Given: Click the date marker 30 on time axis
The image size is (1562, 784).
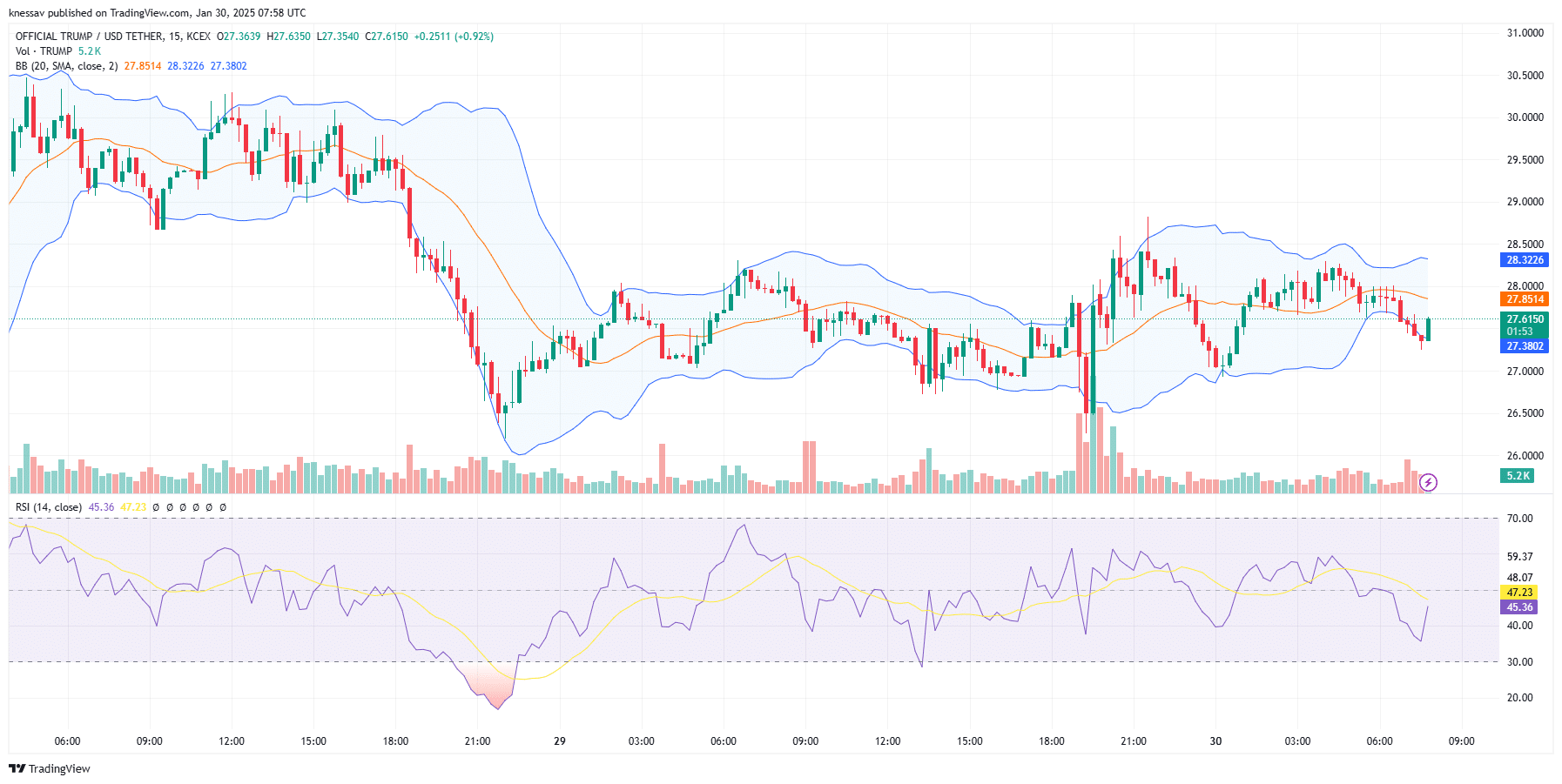Looking at the screenshot, I should pos(1215,741).
